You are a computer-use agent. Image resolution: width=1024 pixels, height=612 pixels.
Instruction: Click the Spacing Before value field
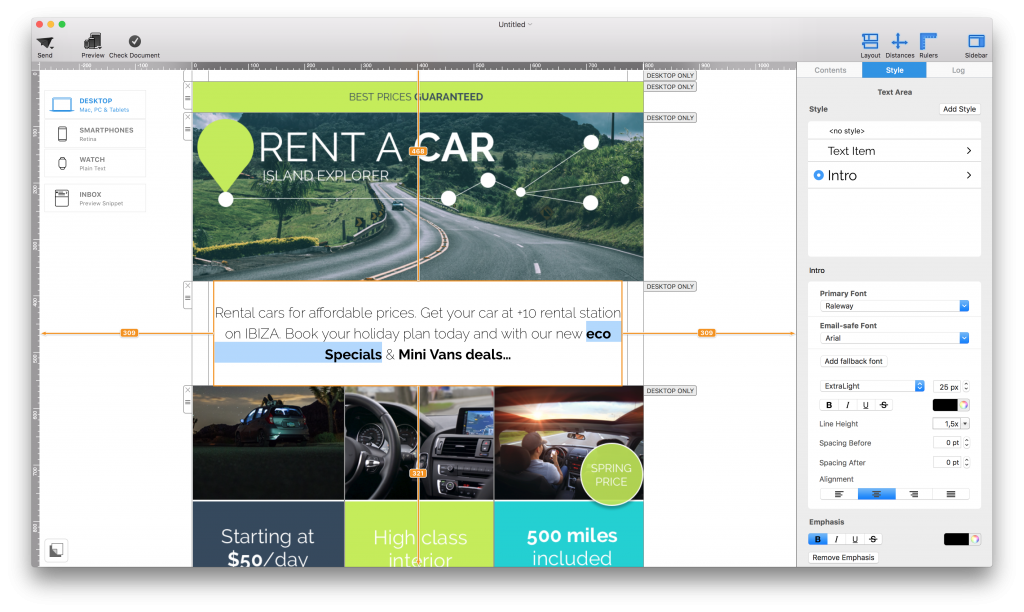(x=948, y=443)
